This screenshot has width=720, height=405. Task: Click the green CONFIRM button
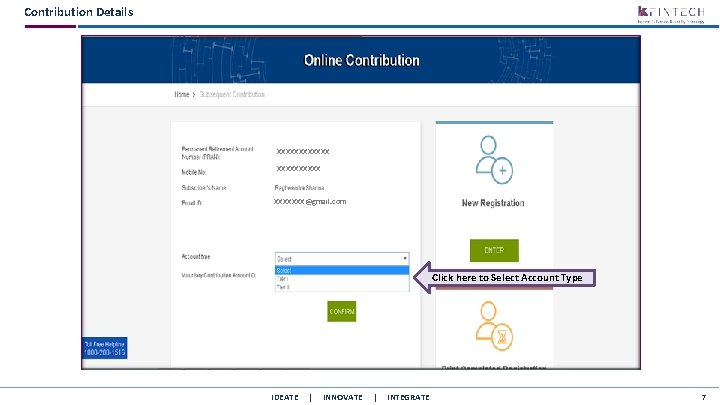click(x=342, y=311)
